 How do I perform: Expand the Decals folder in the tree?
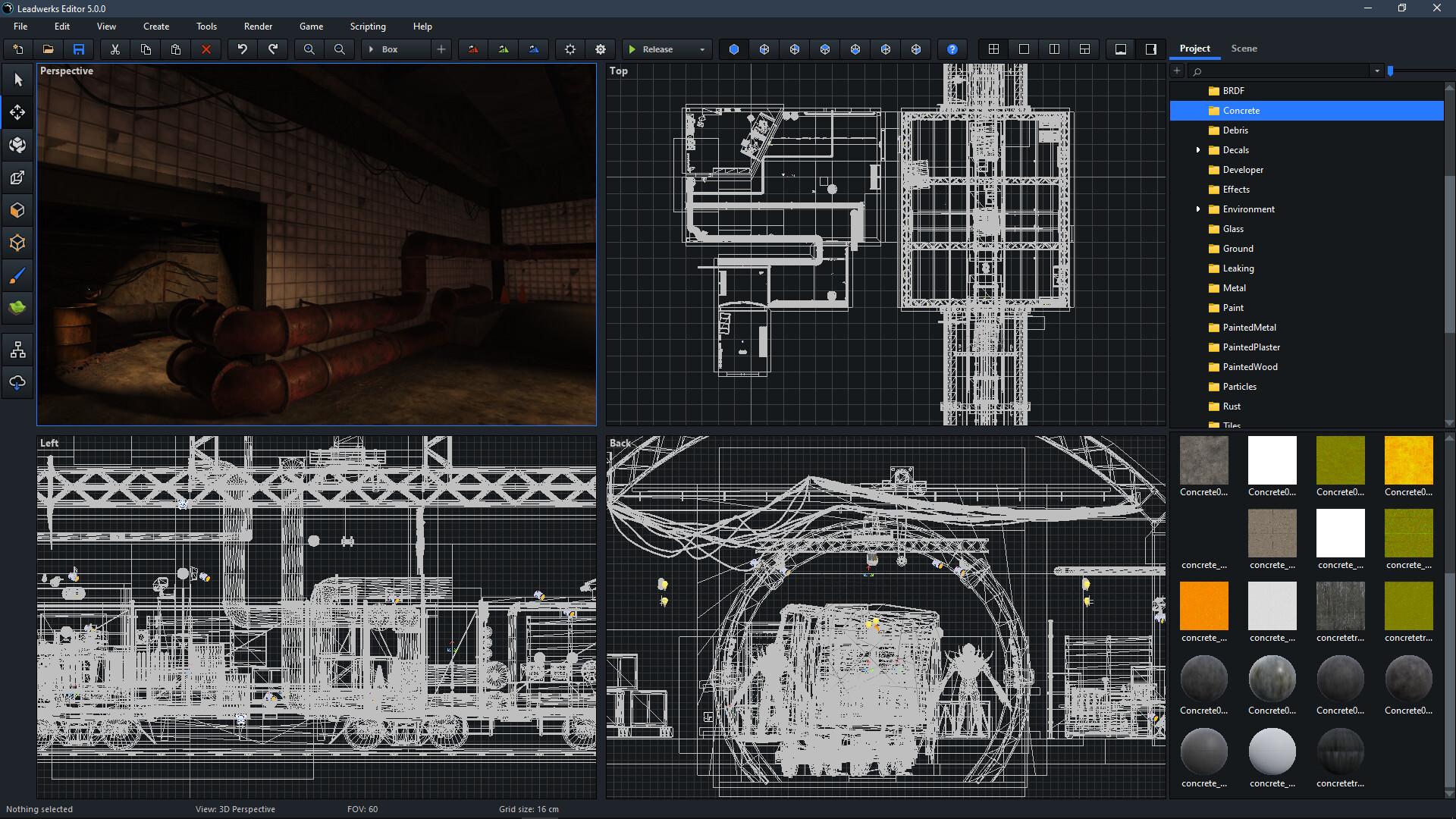point(1198,149)
